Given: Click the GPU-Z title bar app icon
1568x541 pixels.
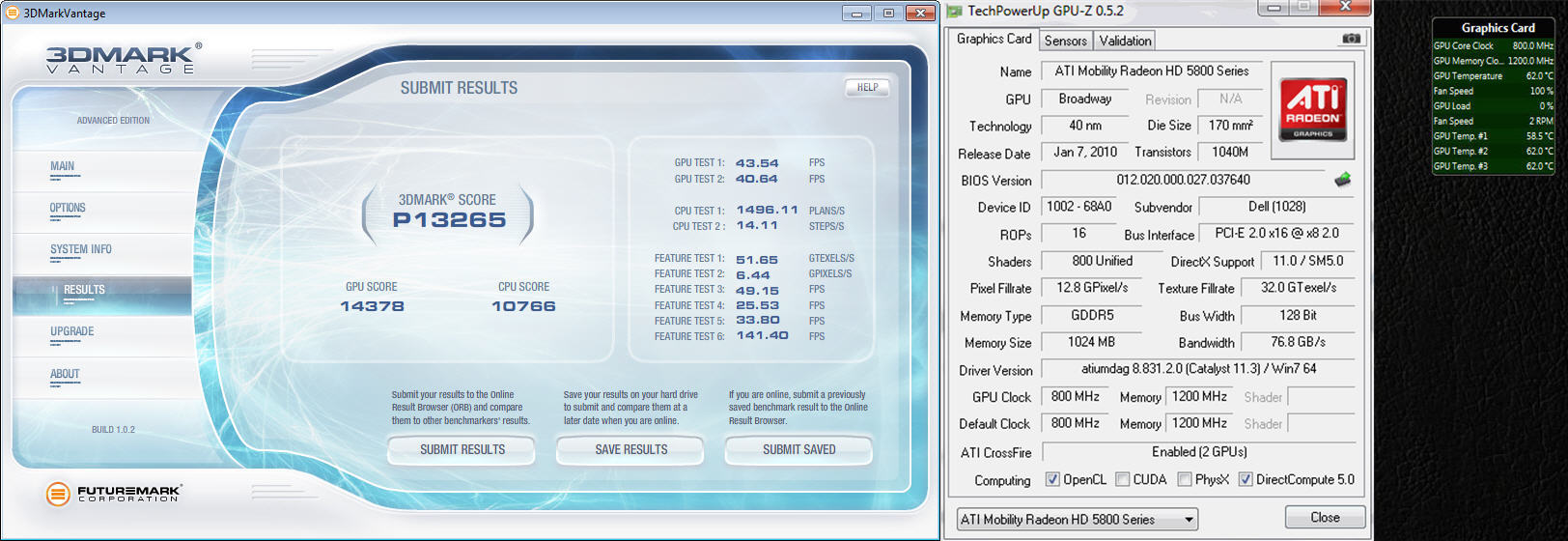Looking at the screenshot, I should 955,11.
